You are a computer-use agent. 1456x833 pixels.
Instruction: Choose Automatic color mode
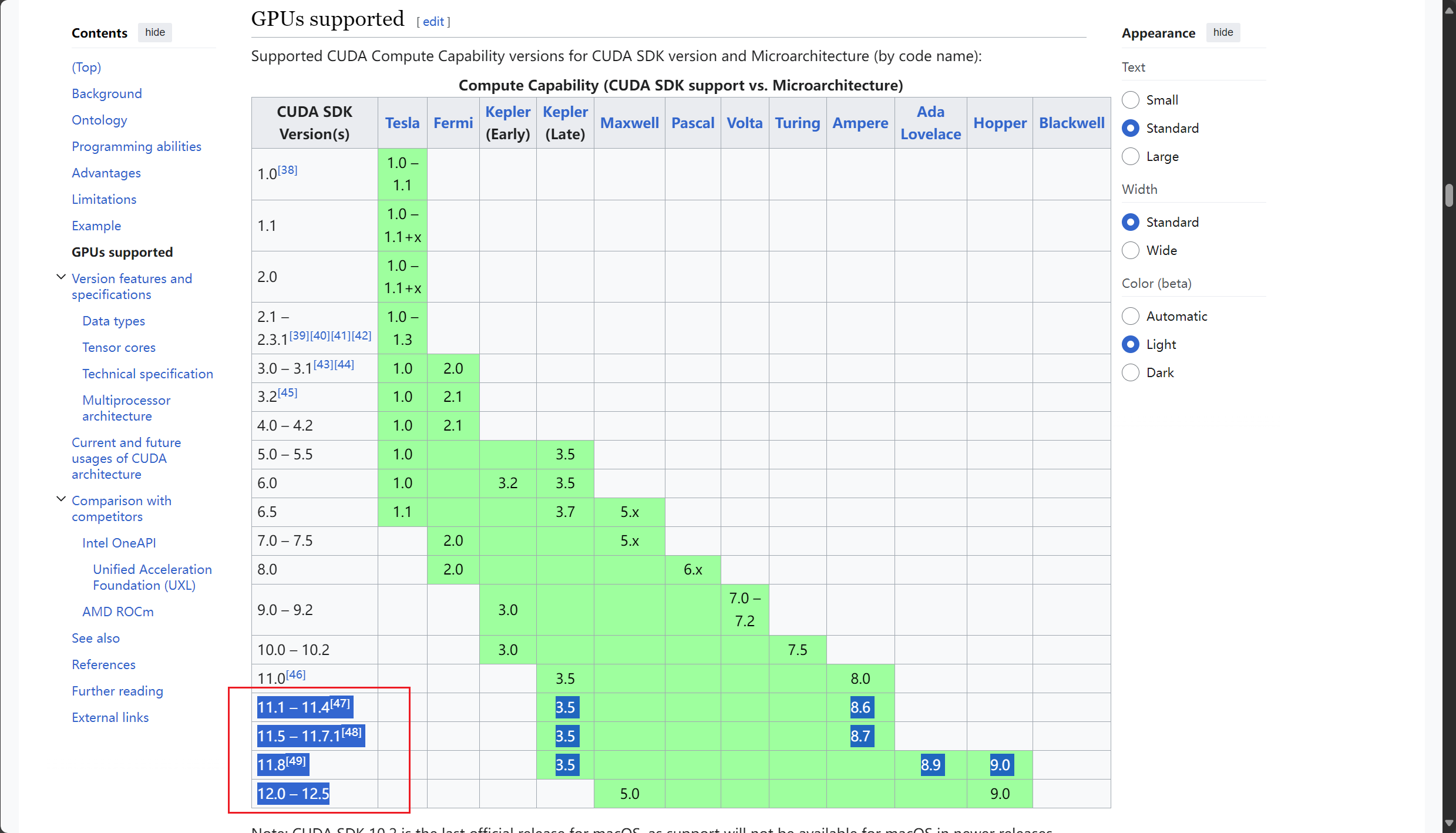[x=1130, y=316]
